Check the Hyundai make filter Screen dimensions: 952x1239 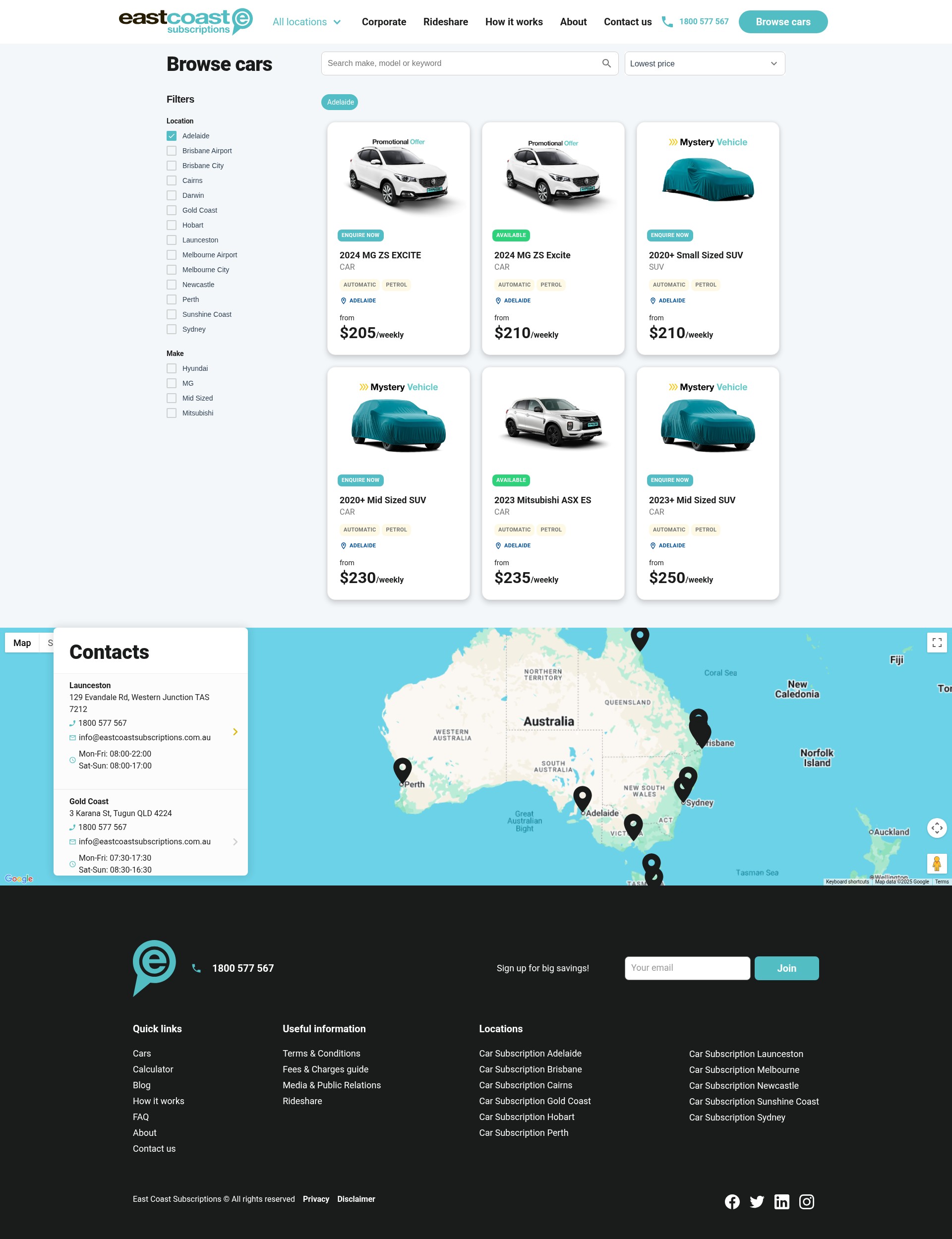coord(172,368)
